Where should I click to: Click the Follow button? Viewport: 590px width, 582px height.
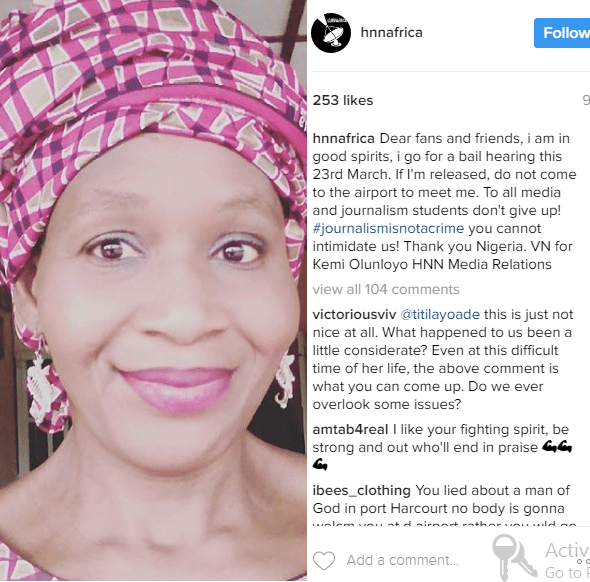click(x=563, y=33)
